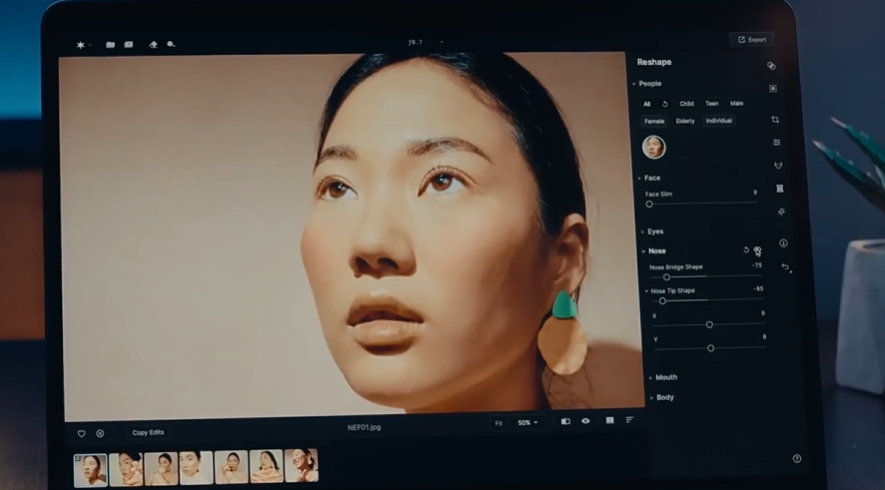
Task: Open the adjustments sliders icon in sidebar
Action: tap(777, 142)
